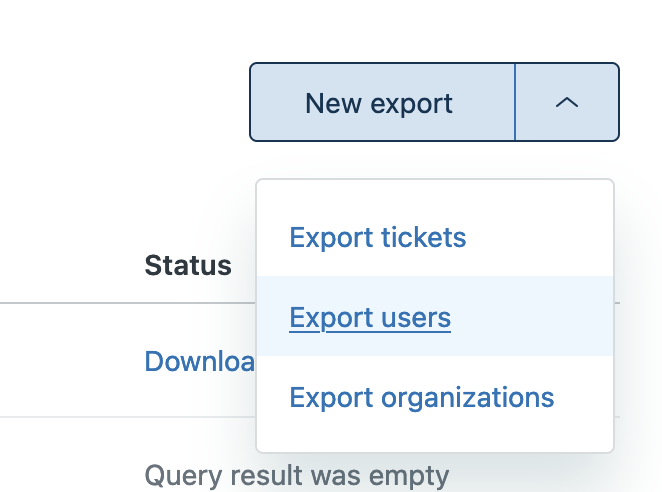
Task: Pick Export organizations in the dropdown
Action: [421, 397]
